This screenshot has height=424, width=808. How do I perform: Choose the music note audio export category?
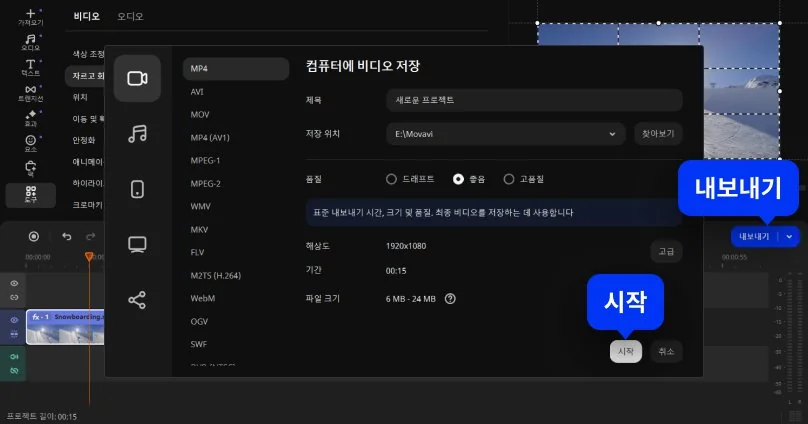(137, 133)
